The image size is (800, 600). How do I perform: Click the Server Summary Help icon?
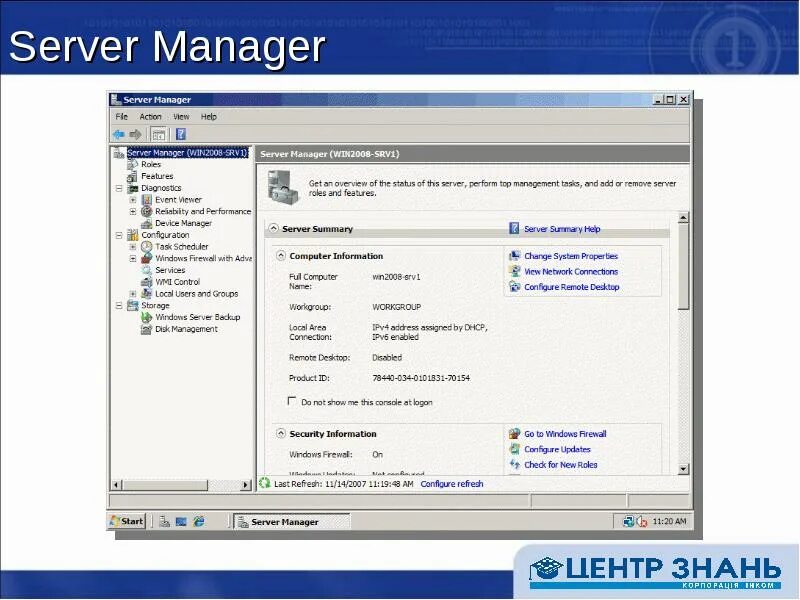pyautogui.click(x=514, y=229)
